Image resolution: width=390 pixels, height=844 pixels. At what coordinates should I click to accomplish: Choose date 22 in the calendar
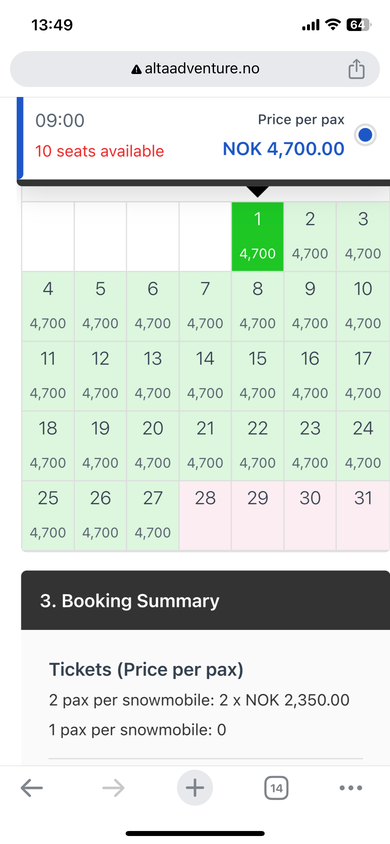[x=258, y=446]
